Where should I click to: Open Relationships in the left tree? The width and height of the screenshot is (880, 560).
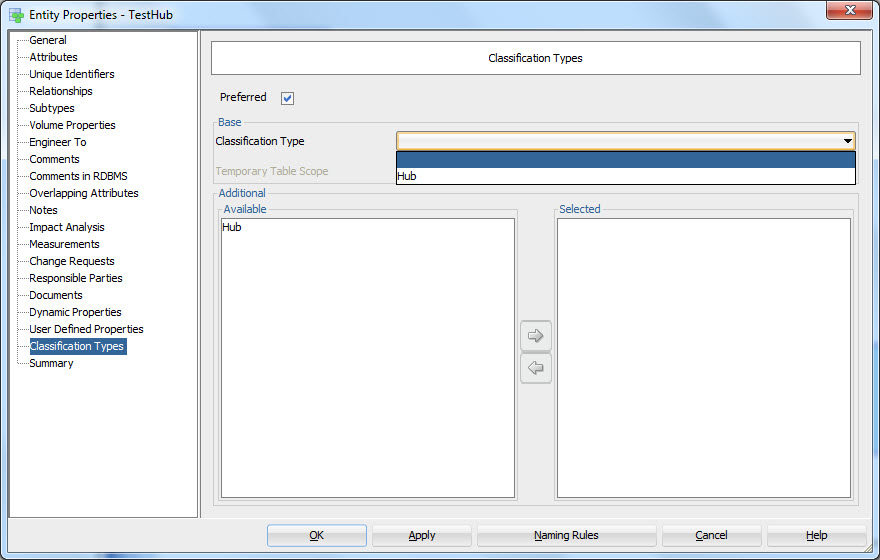pos(60,91)
